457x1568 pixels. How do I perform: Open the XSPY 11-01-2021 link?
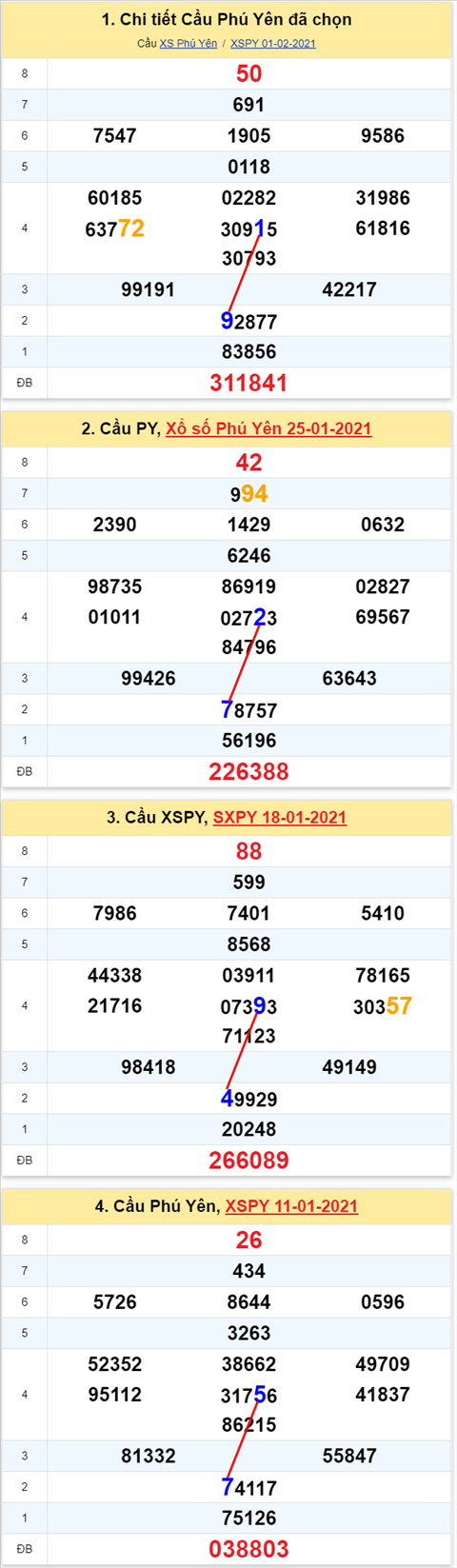point(291,1205)
